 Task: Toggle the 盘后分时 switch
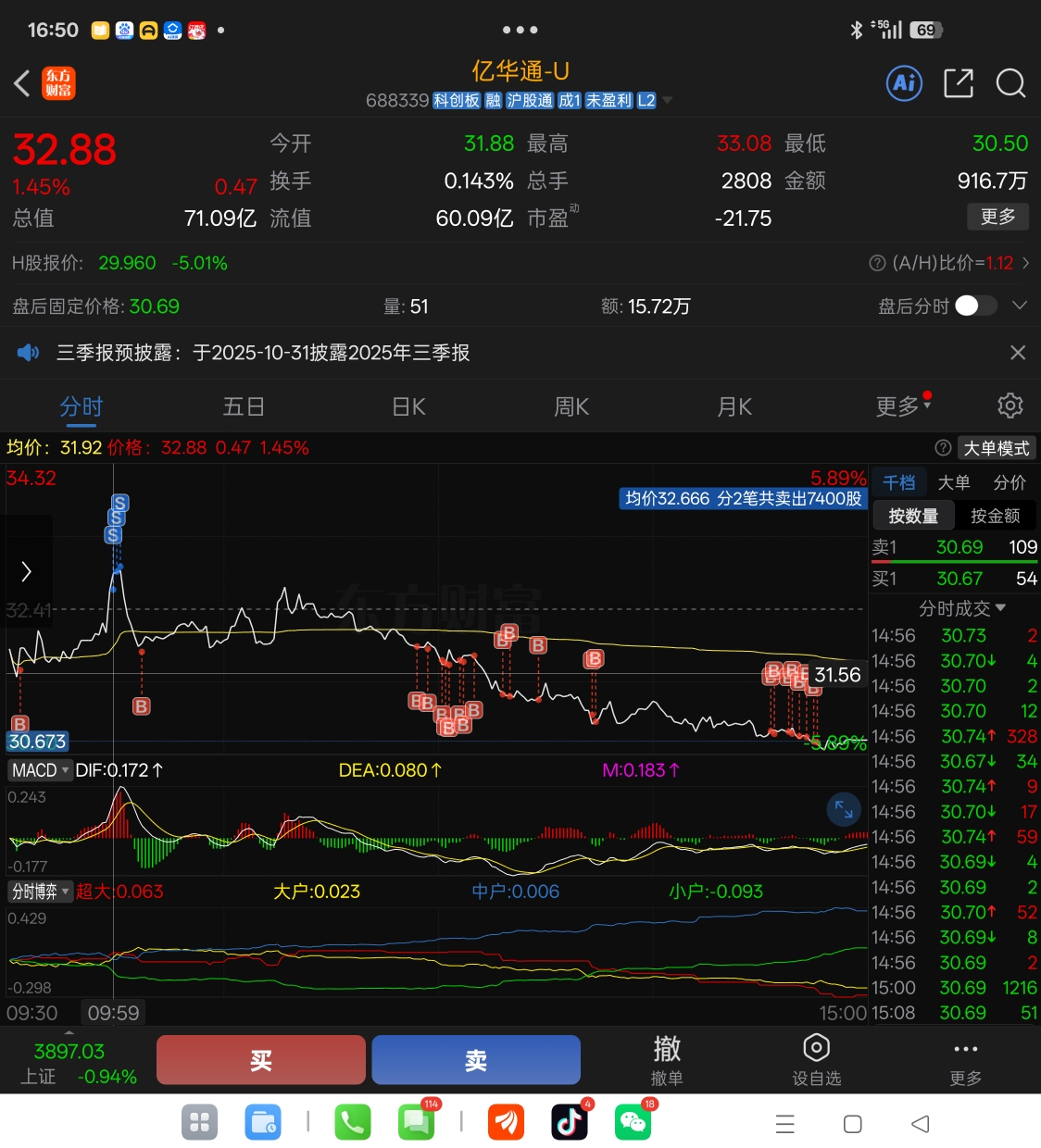pos(976,306)
